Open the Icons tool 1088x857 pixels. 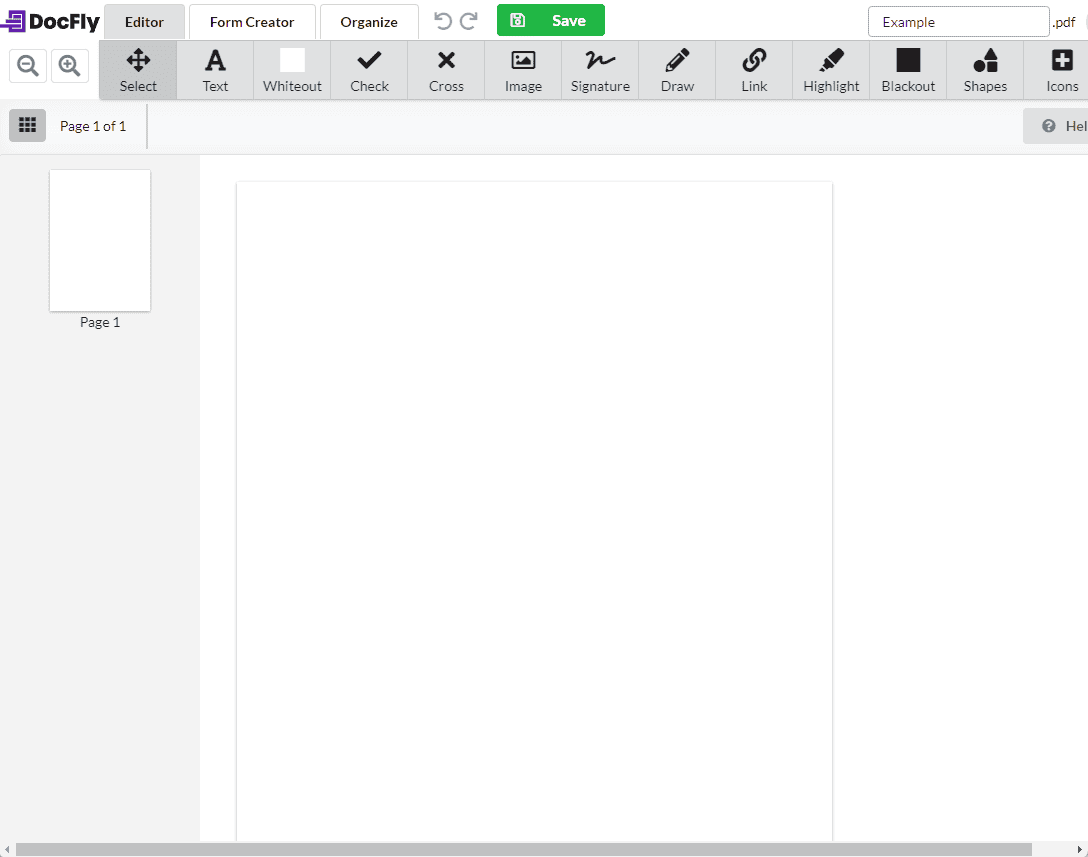click(1062, 70)
